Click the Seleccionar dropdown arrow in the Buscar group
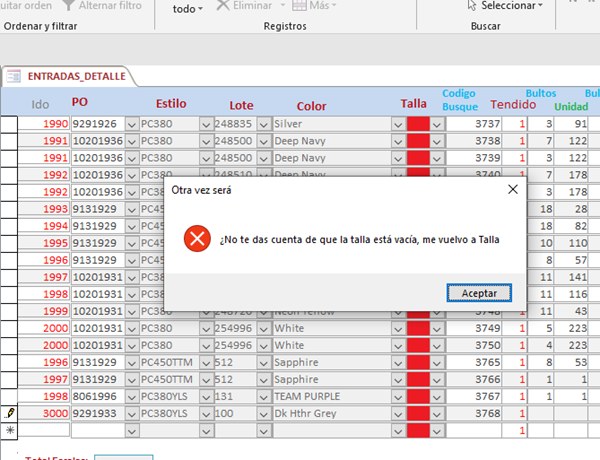 coord(541,6)
